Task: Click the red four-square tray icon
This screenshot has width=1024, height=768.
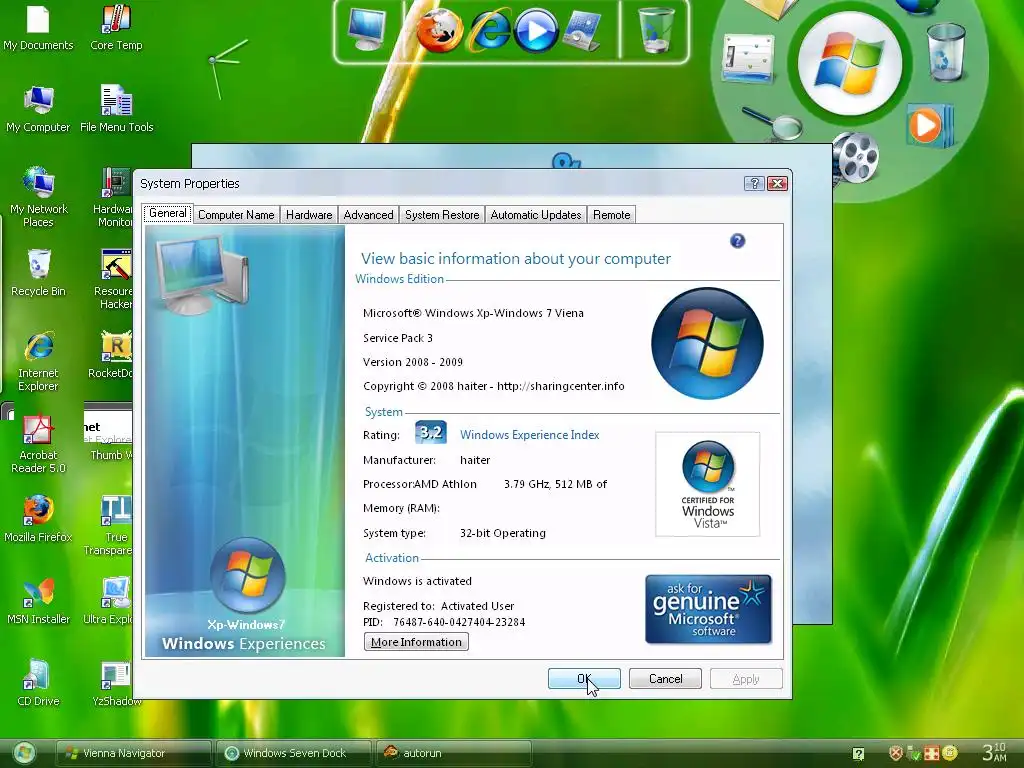Action: pyautogui.click(x=932, y=753)
